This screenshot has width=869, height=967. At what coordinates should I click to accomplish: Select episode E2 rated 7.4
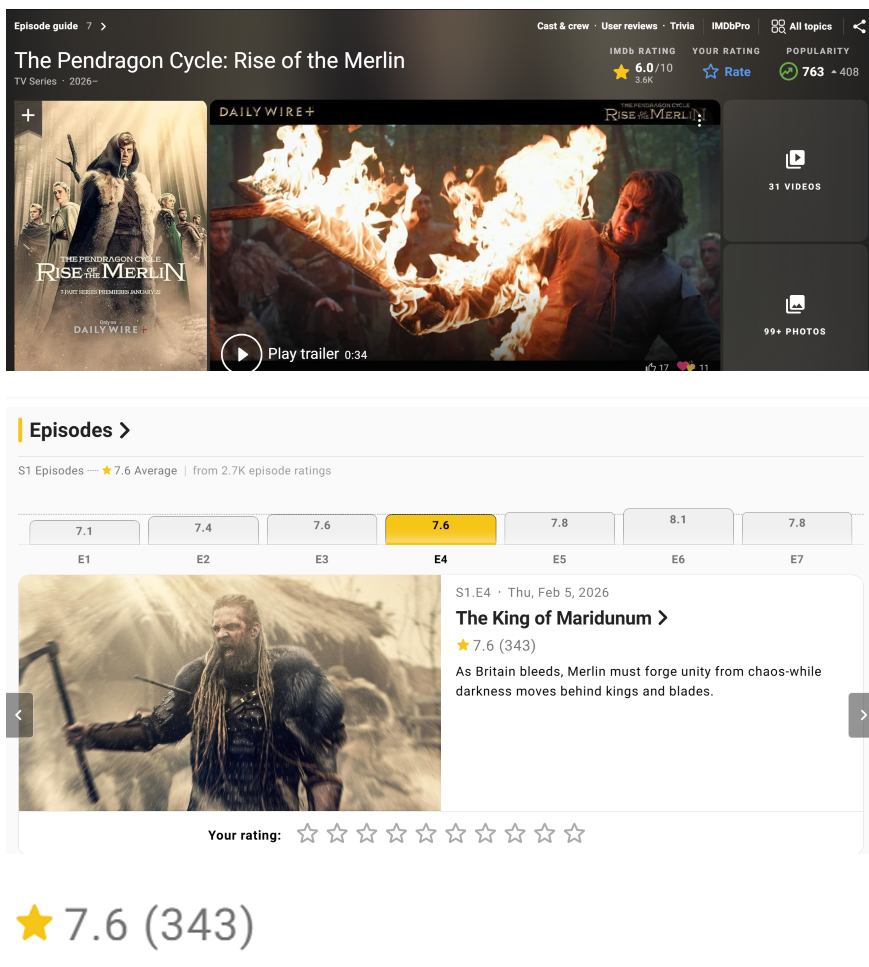coord(203,530)
